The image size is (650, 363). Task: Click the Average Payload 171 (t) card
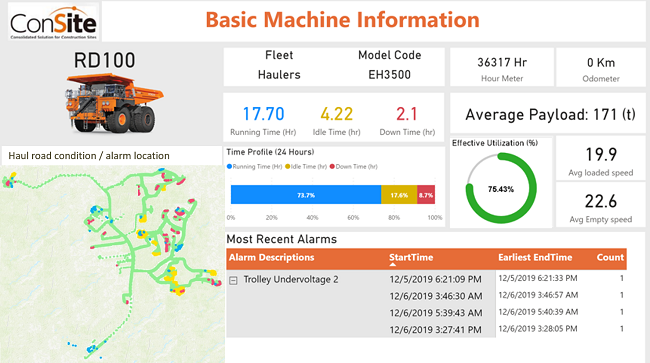click(x=550, y=114)
